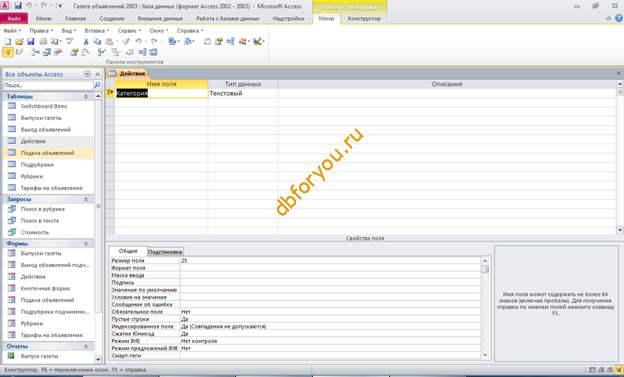Click the Copy icon in the toolbar
This screenshot has width=624, height=377.
click(97, 41)
